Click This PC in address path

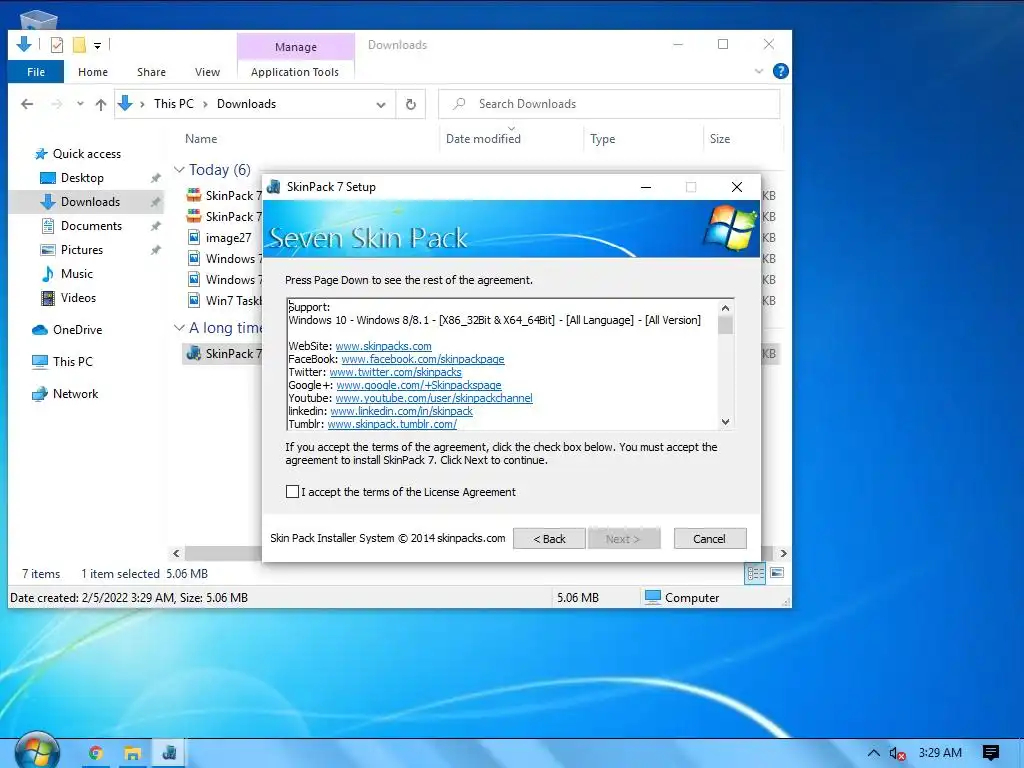(x=174, y=104)
